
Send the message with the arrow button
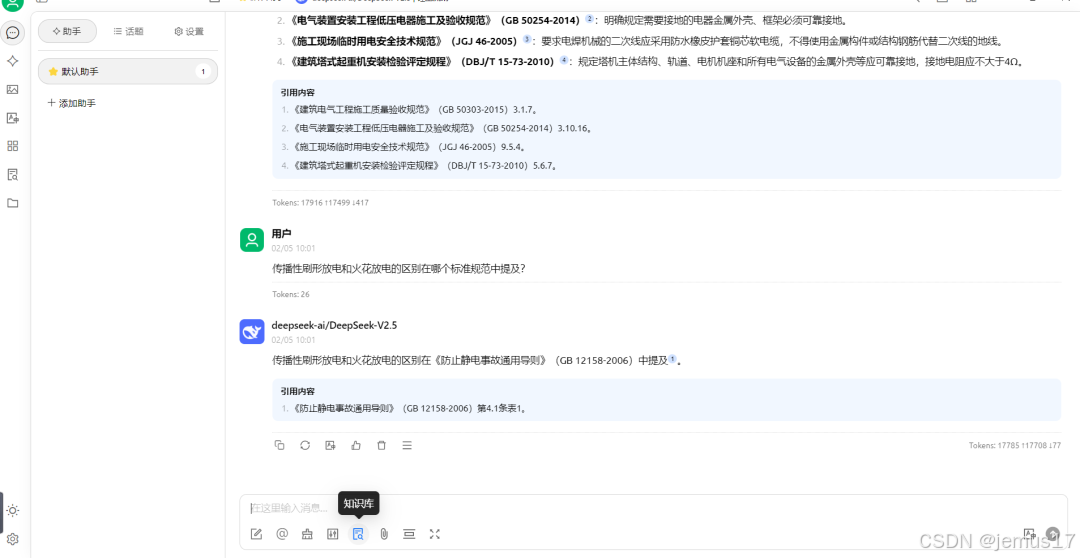point(1052,534)
